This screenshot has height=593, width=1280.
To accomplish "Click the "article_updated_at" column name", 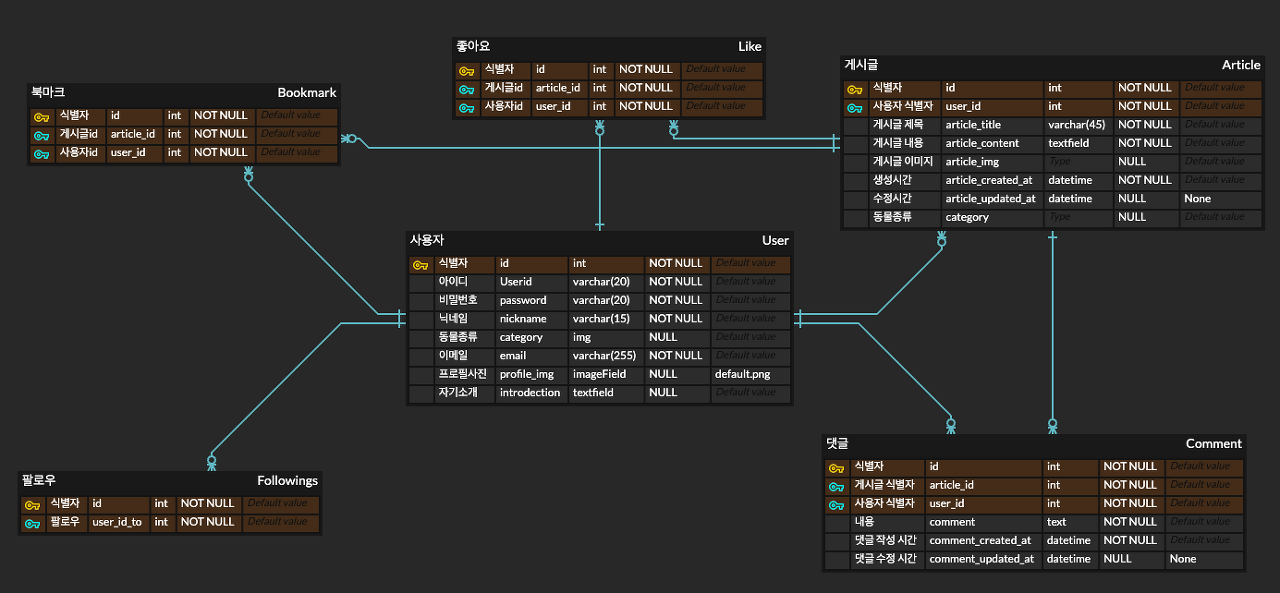I will (x=990, y=199).
